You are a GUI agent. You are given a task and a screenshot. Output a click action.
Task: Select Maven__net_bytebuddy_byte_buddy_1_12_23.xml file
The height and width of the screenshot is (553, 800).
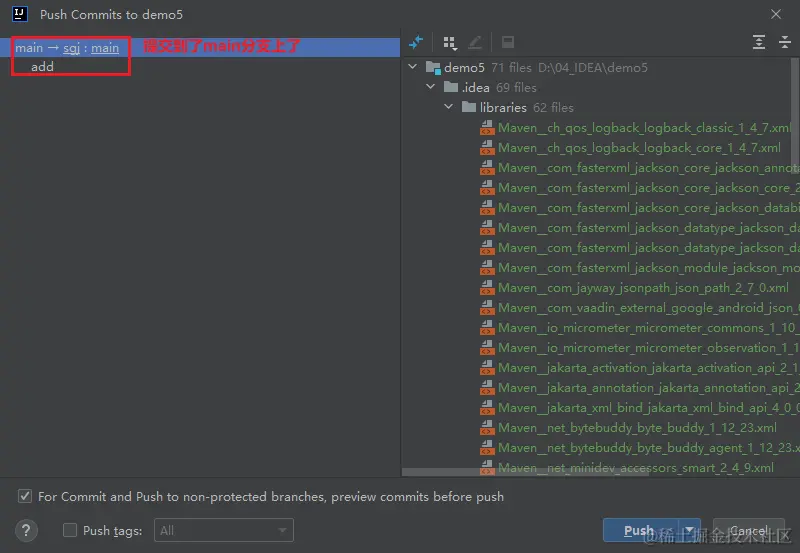click(x=637, y=428)
